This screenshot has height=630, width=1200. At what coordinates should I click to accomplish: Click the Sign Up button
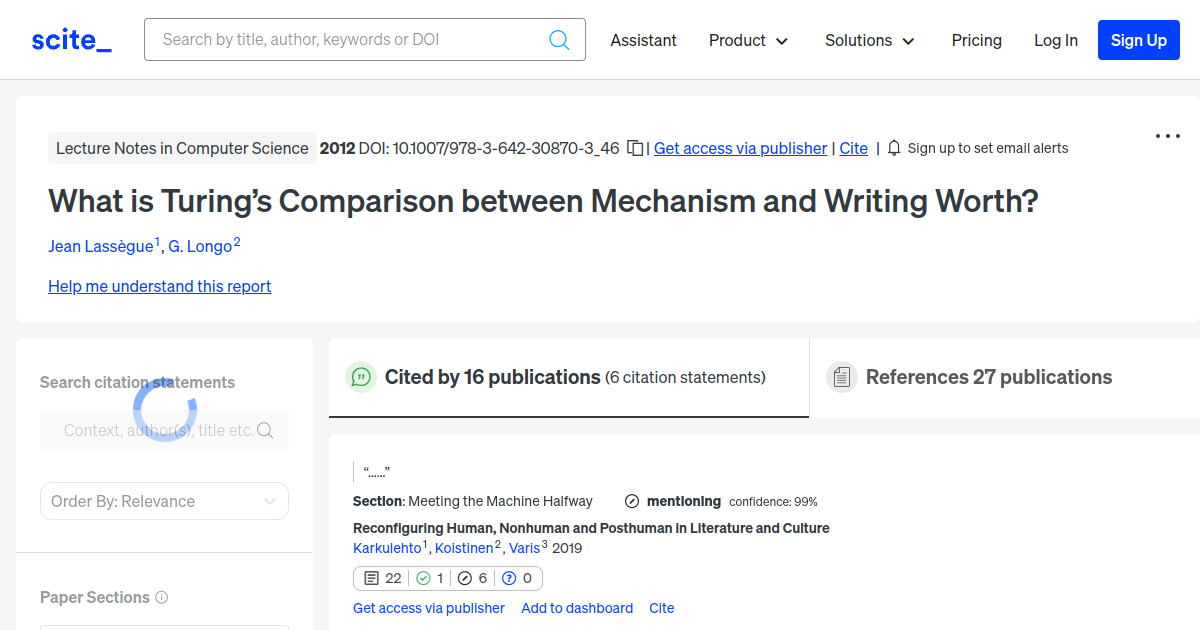pyautogui.click(x=1138, y=40)
